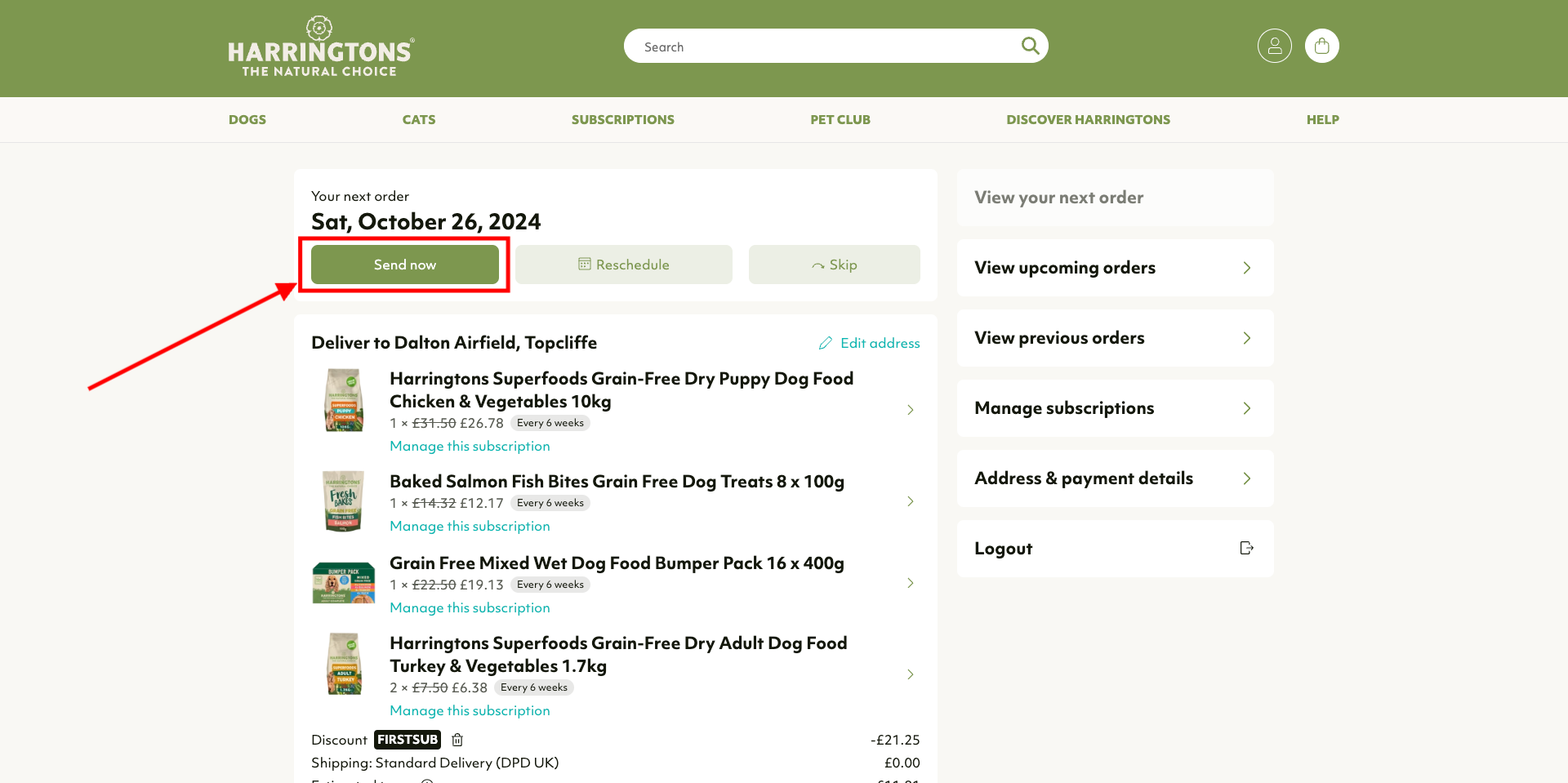Manage the Adult Turkey Dog Food subscription

click(470, 710)
